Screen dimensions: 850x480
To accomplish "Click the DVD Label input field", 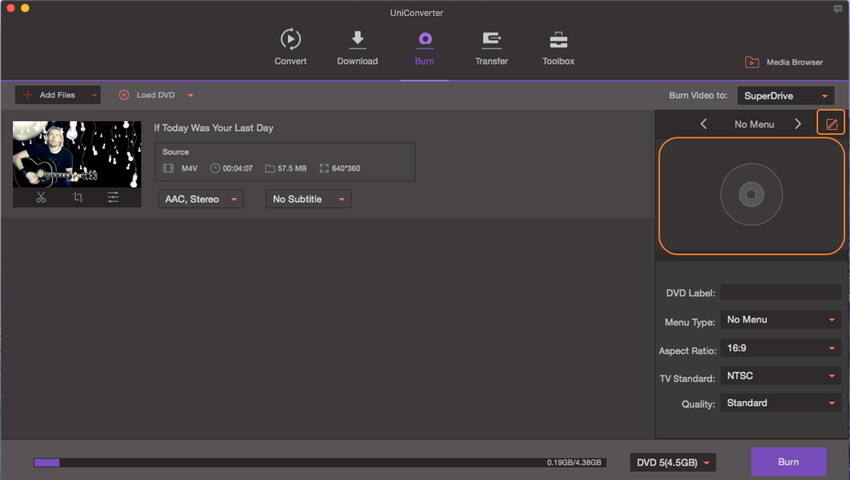I will [x=781, y=292].
